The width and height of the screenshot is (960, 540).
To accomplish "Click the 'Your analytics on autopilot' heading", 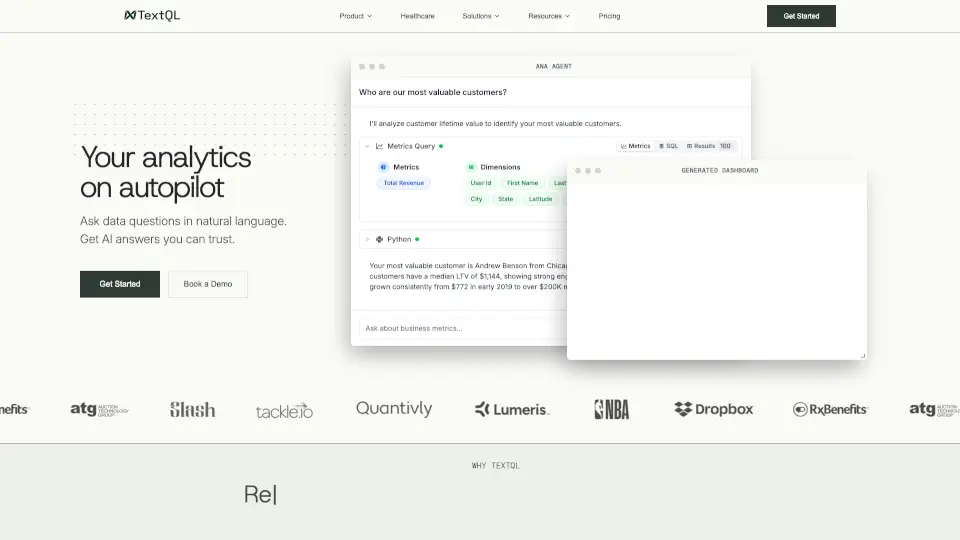I will (x=165, y=173).
